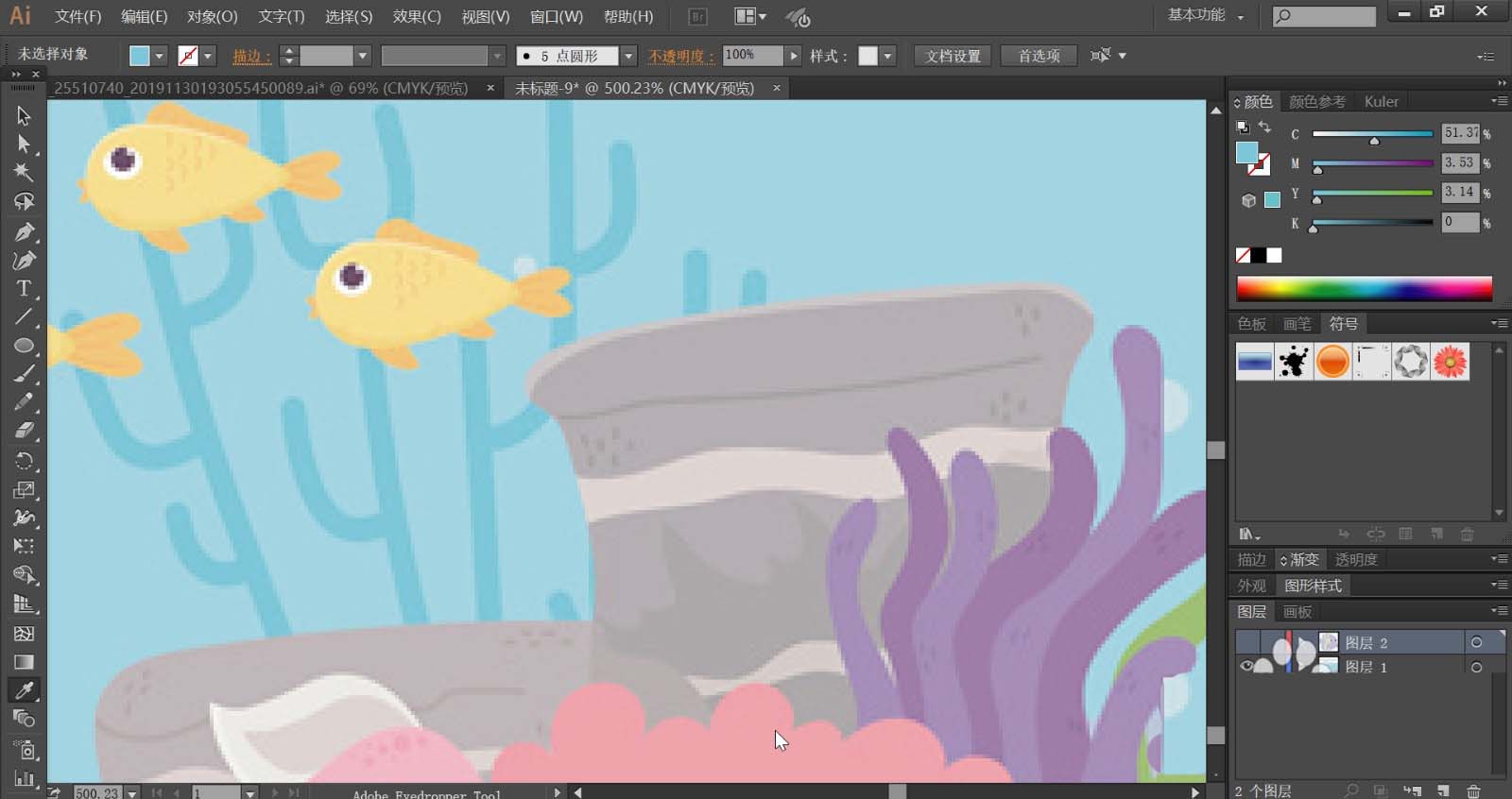The height and width of the screenshot is (799, 1512).
Task: Click the target circle for 图层 1
Action: click(1476, 667)
